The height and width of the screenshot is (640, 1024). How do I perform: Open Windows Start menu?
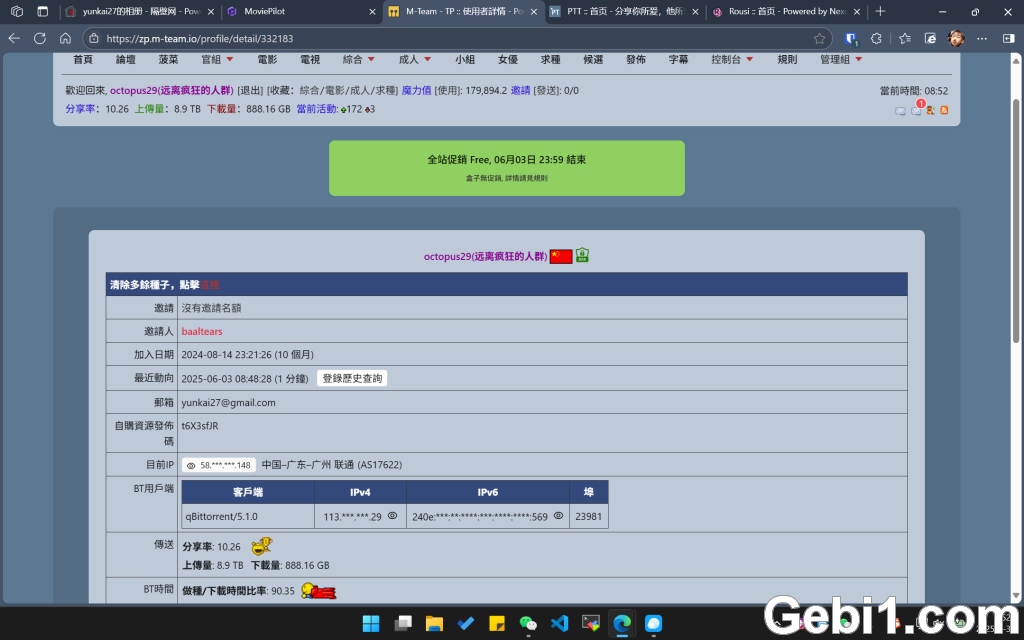pyautogui.click(x=370, y=624)
